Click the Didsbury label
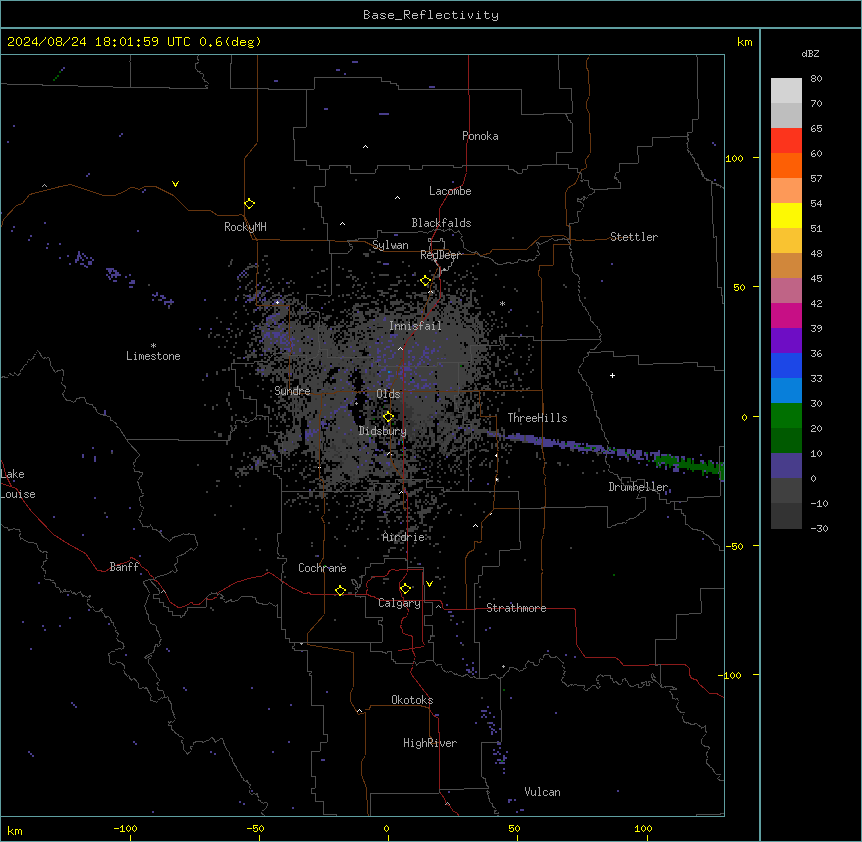862x842 pixels. coord(383,431)
